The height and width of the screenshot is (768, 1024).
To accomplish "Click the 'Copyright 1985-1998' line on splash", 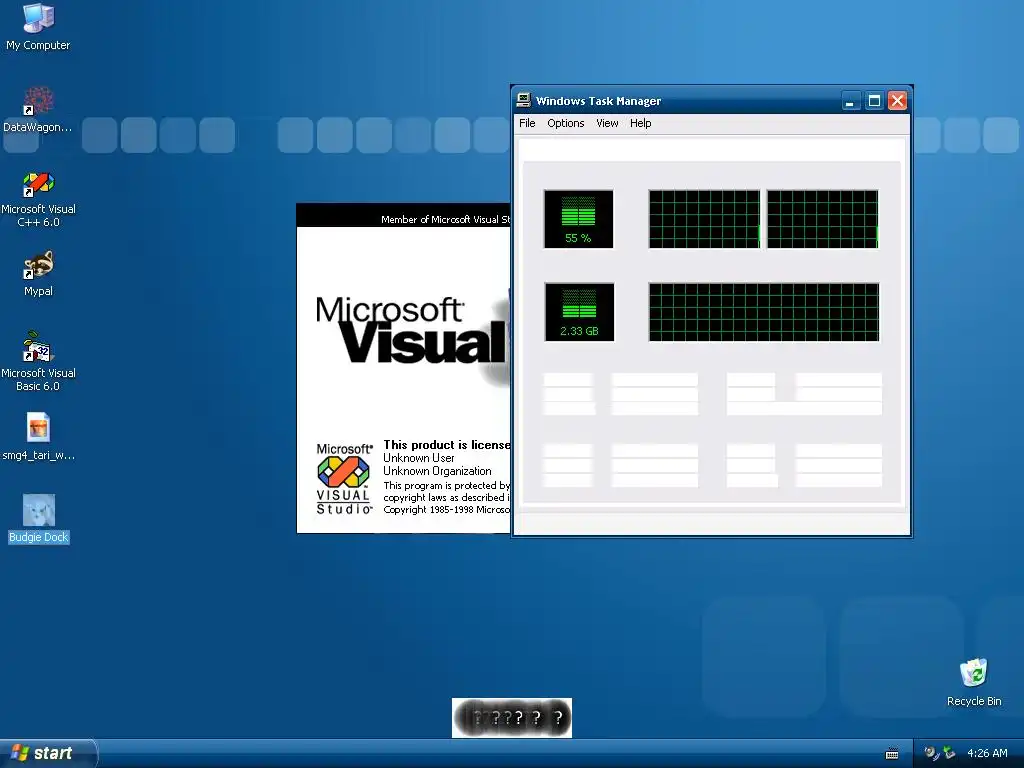I will [x=447, y=509].
